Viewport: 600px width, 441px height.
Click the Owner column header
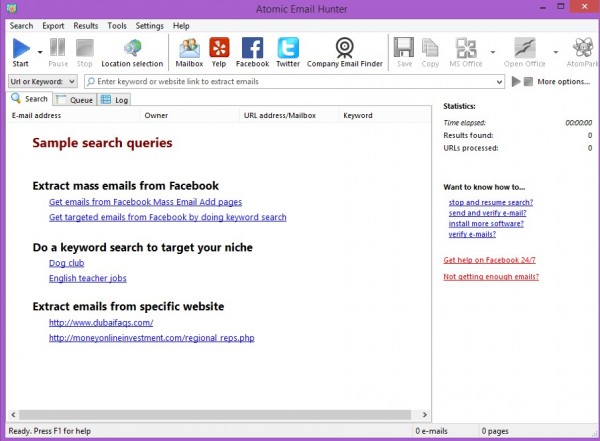[x=190, y=116]
